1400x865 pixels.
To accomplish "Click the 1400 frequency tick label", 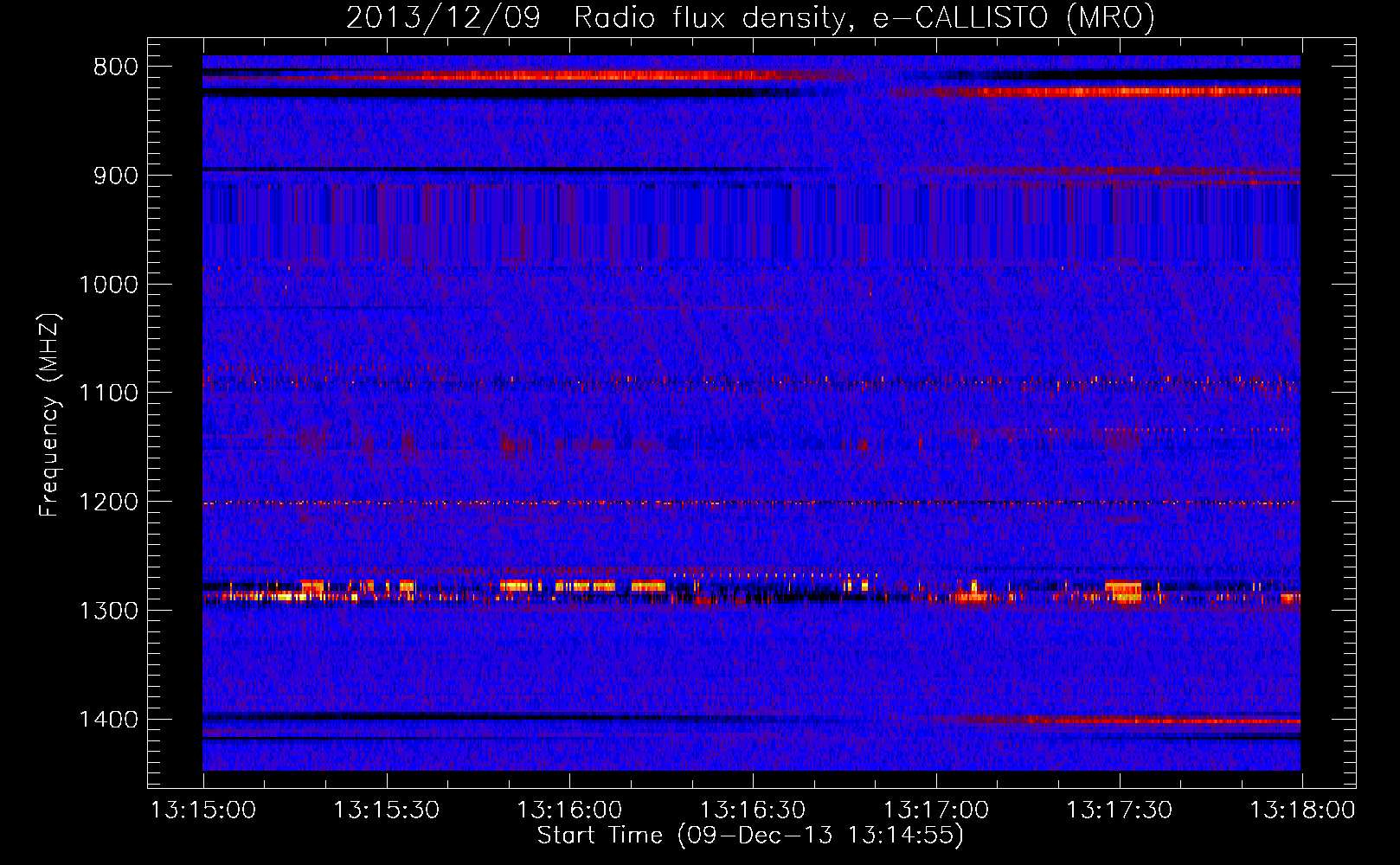I will 108,720.
